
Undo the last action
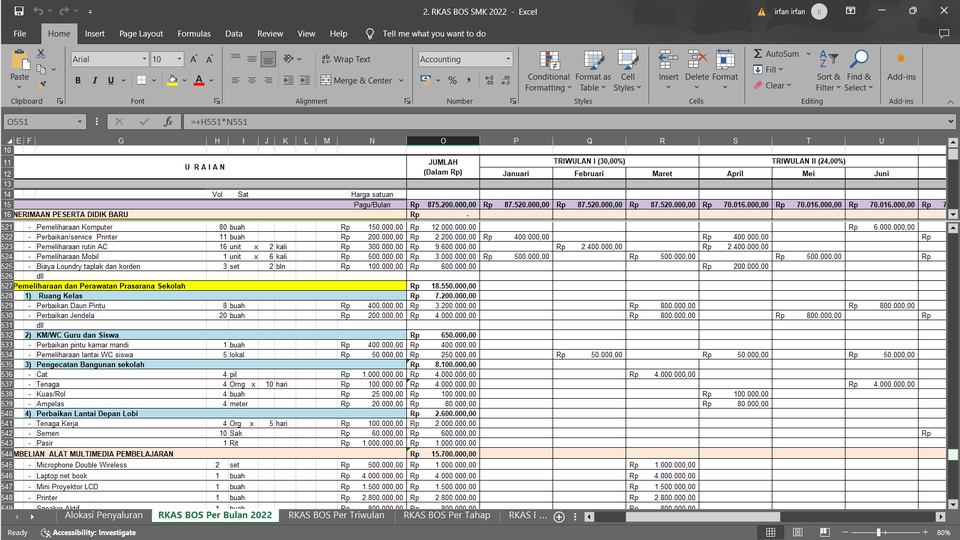point(38,11)
